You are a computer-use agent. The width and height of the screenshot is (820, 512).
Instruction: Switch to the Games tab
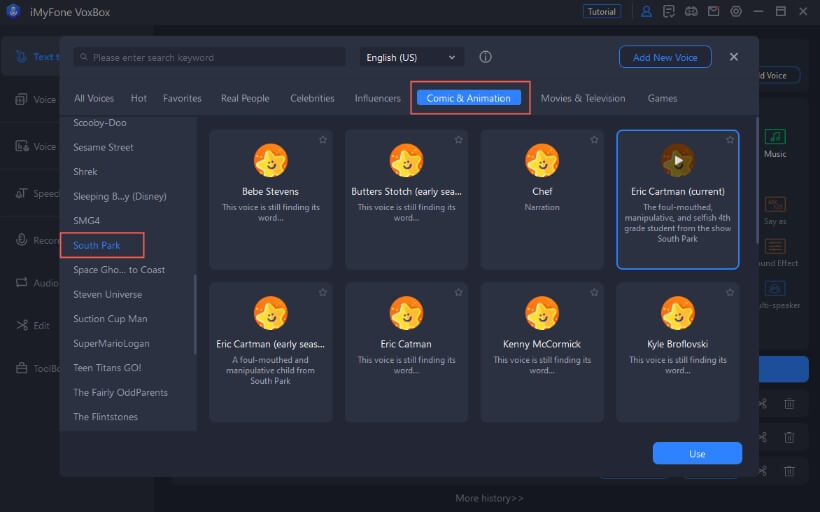point(662,98)
